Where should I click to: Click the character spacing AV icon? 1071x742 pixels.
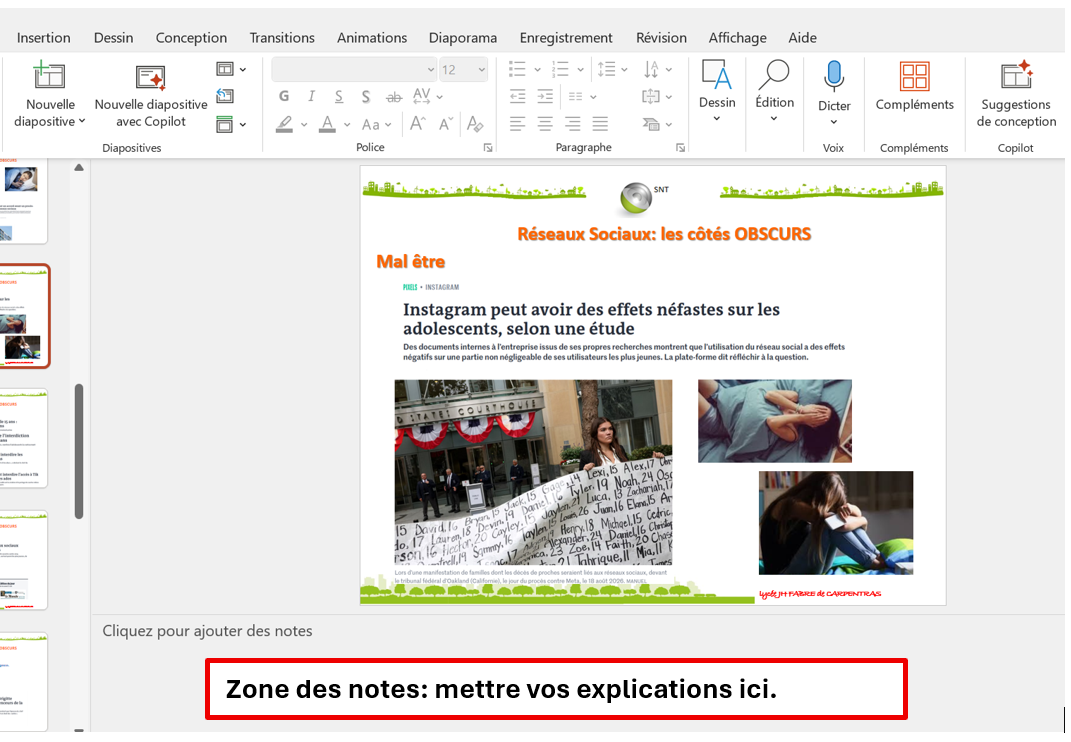click(x=422, y=96)
